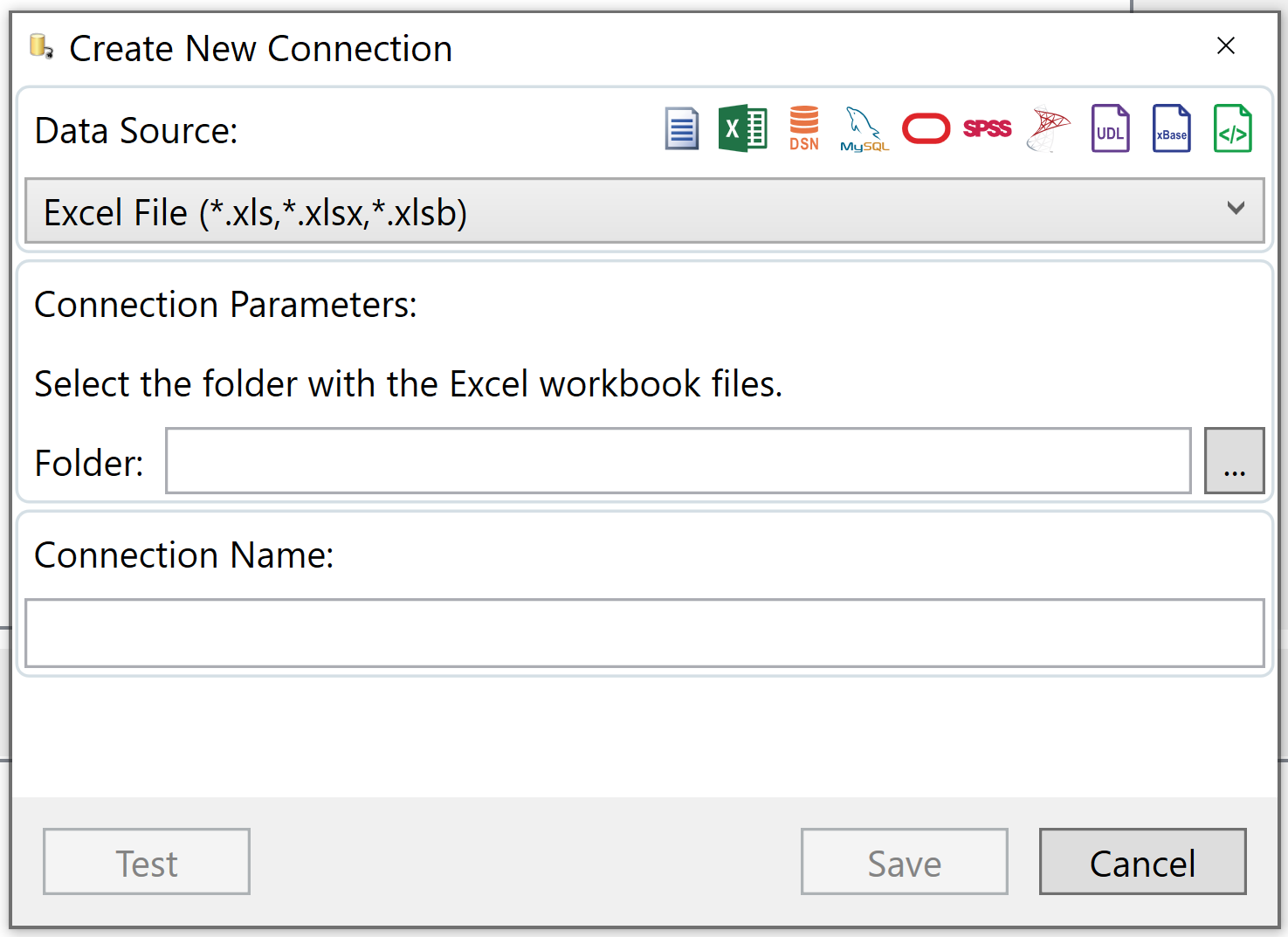Choose the SPSS data source icon
The width and height of the screenshot is (1288, 937).
click(987, 128)
